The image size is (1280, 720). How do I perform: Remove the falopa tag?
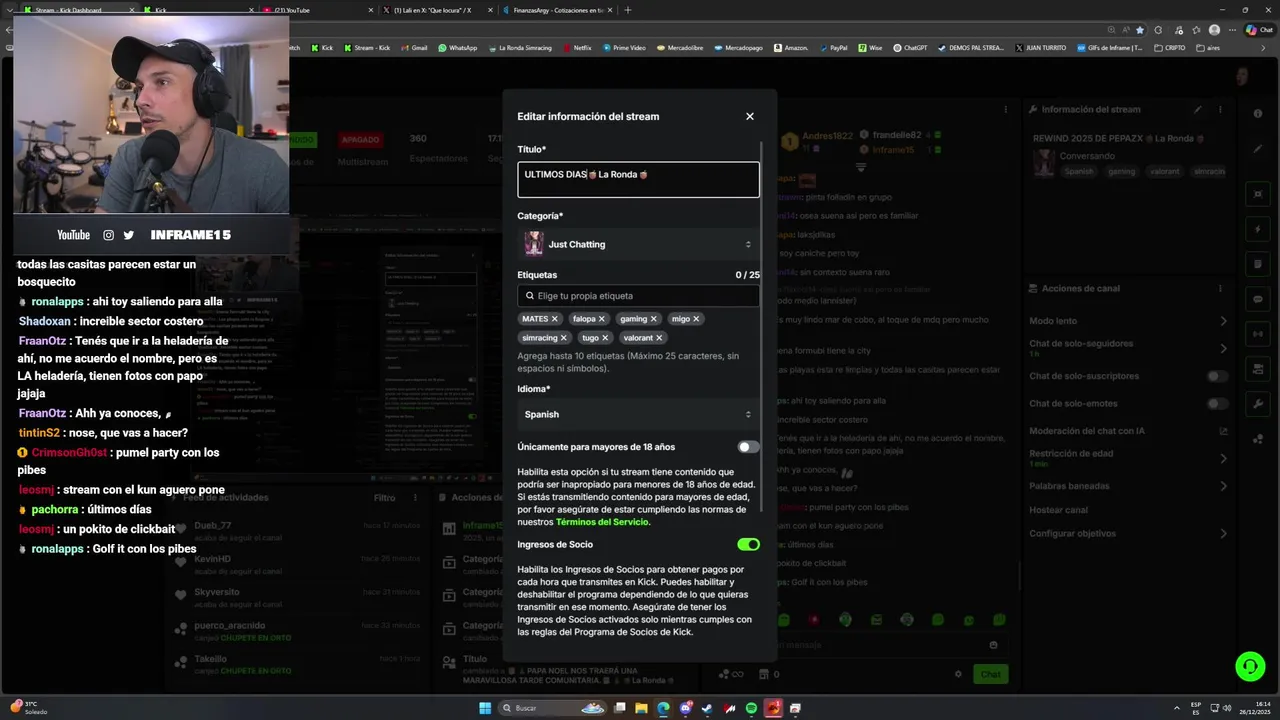(602, 319)
